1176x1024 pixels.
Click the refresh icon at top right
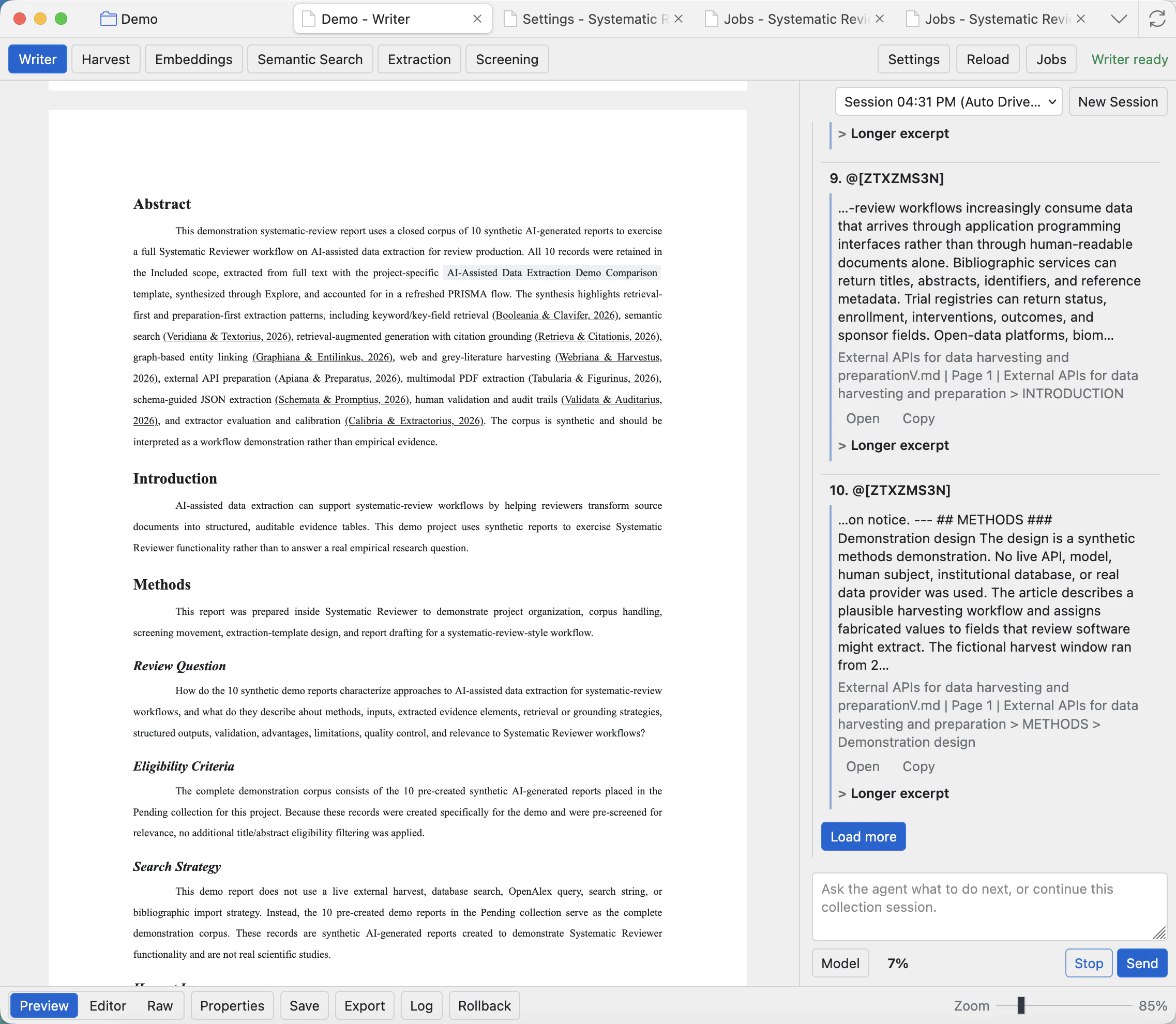click(1157, 19)
